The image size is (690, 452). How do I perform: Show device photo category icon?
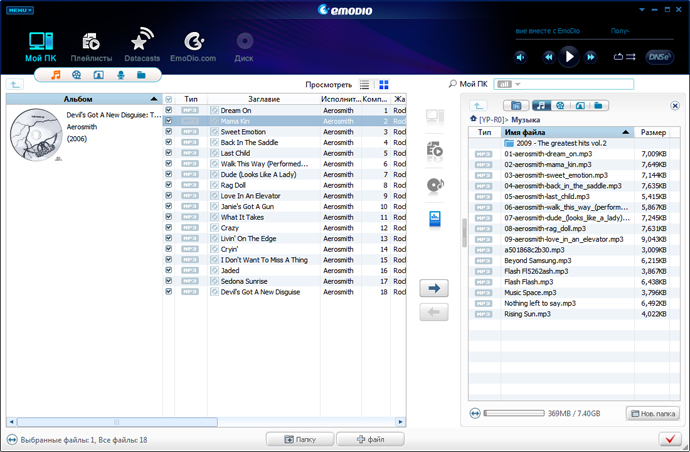pyautogui.click(x=580, y=106)
